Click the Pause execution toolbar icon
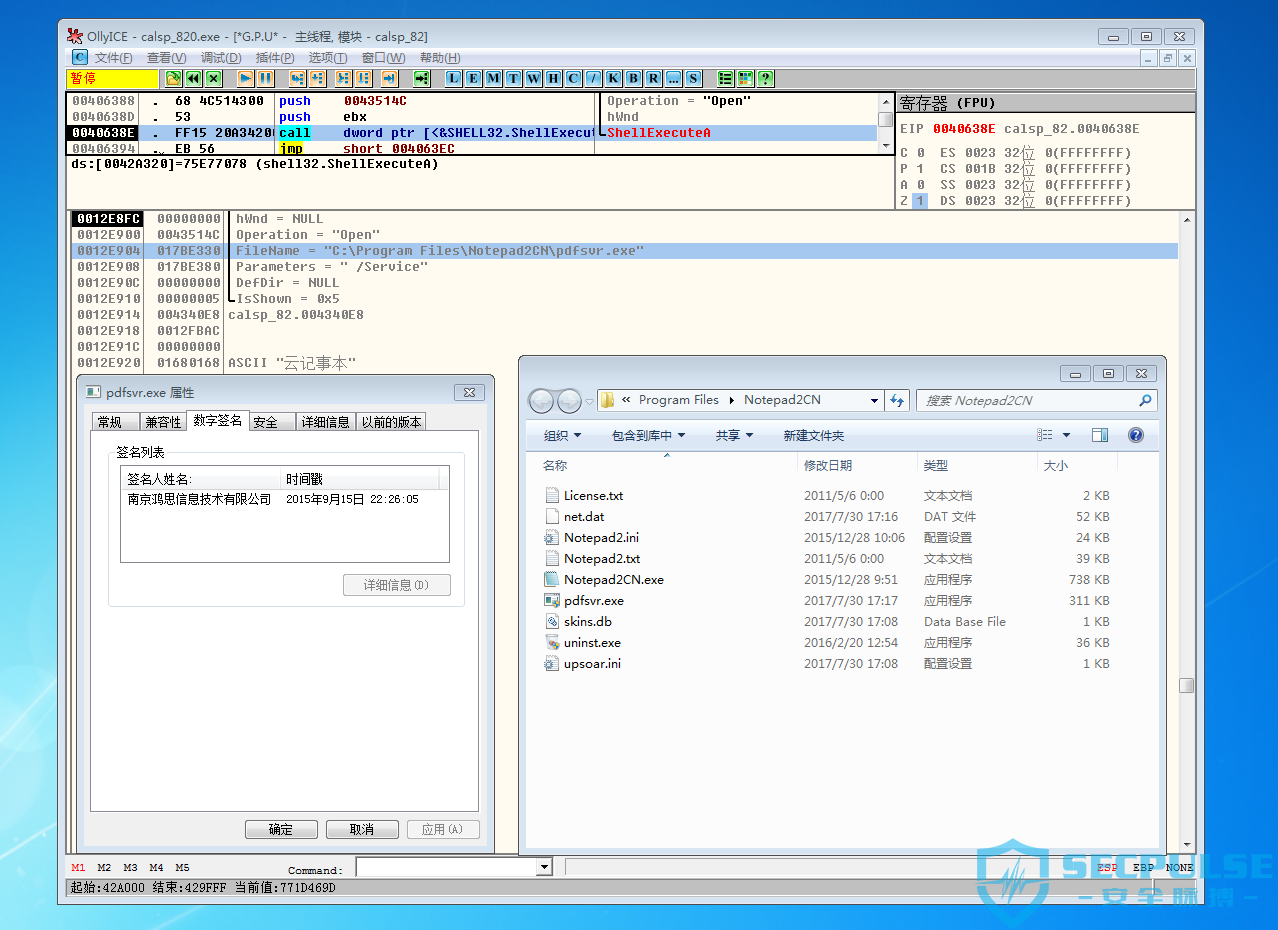Viewport: 1278px width, 930px height. tap(265, 78)
